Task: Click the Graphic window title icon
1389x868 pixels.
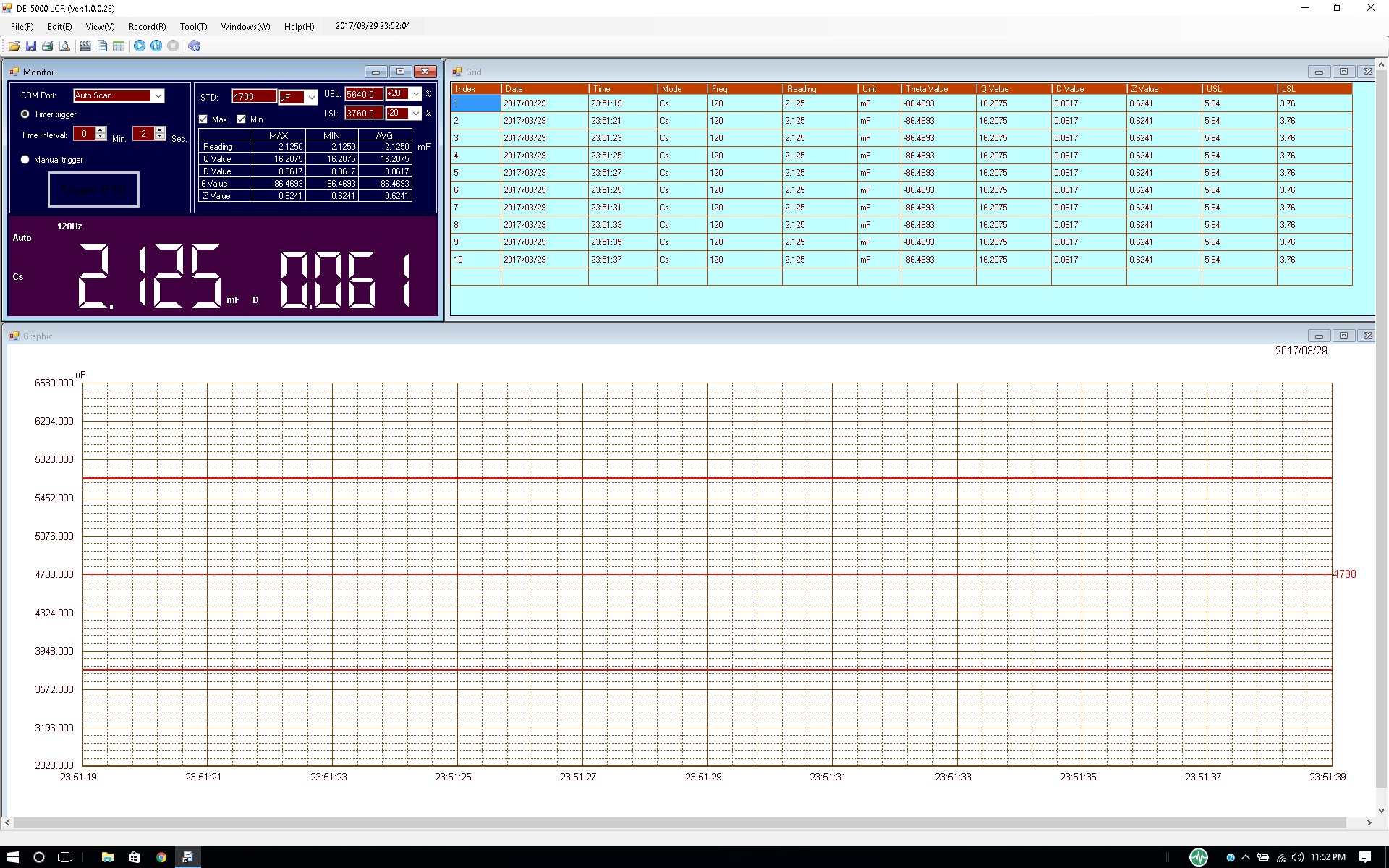Action: click(14, 336)
